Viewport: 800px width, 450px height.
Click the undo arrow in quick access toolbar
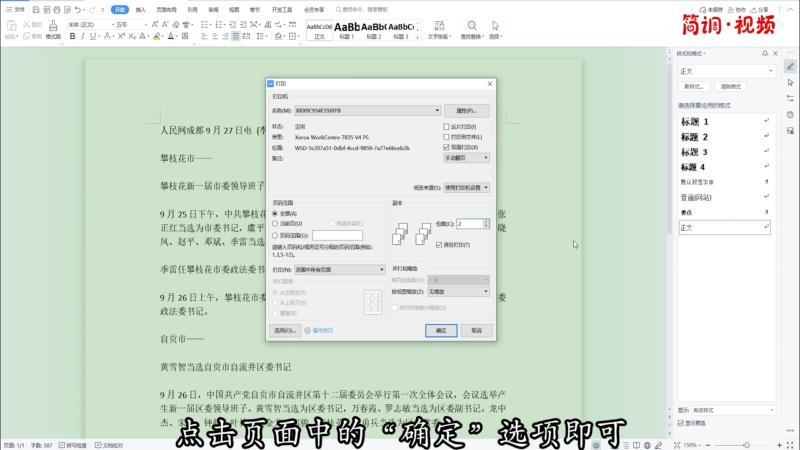77,9
